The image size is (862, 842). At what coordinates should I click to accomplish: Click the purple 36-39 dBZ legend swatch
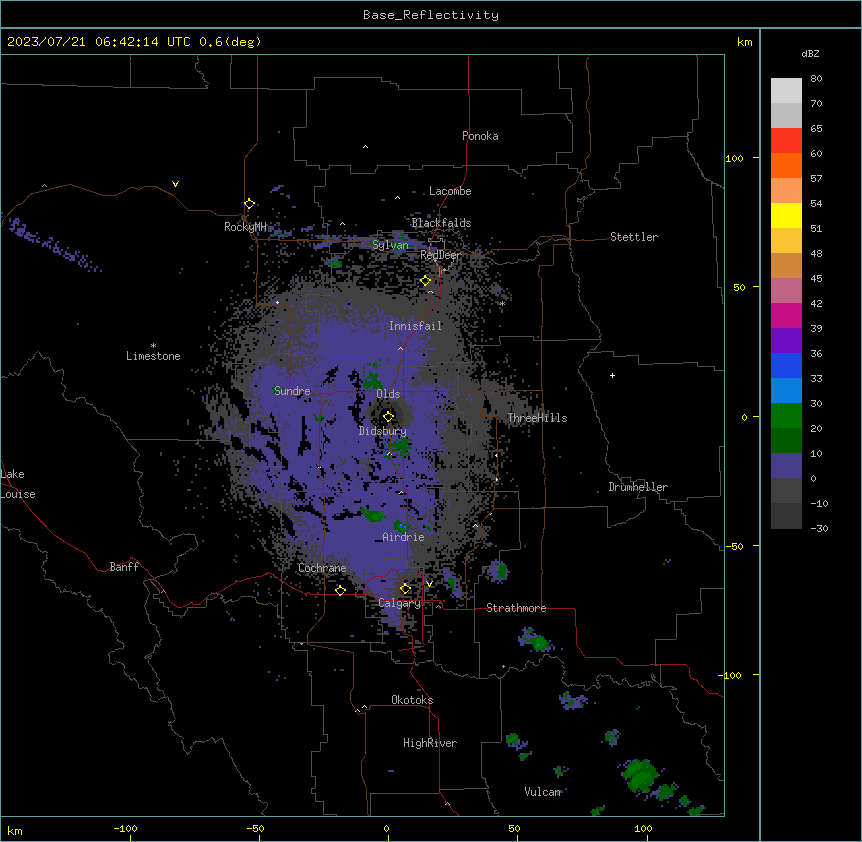786,341
